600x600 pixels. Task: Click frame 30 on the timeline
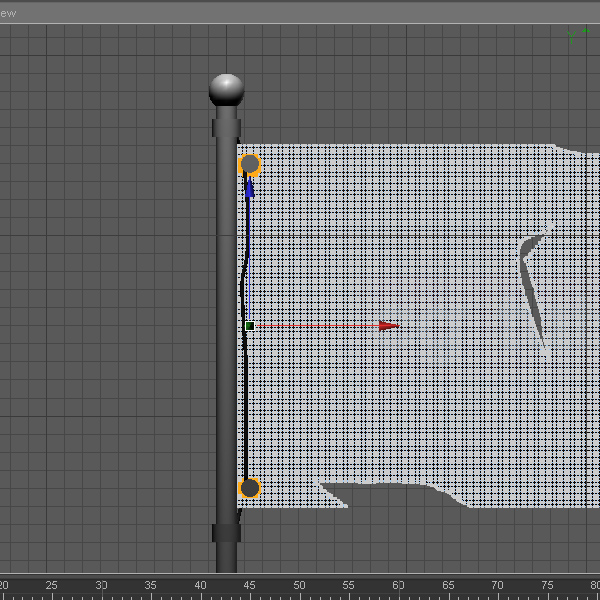[101, 585]
